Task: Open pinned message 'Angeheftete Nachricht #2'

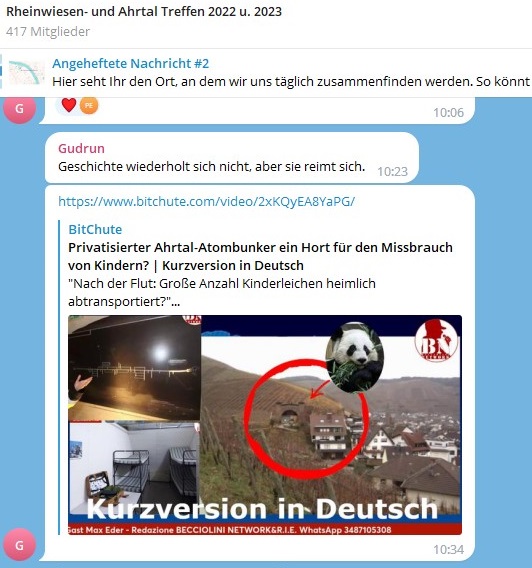Action: point(130,63)
